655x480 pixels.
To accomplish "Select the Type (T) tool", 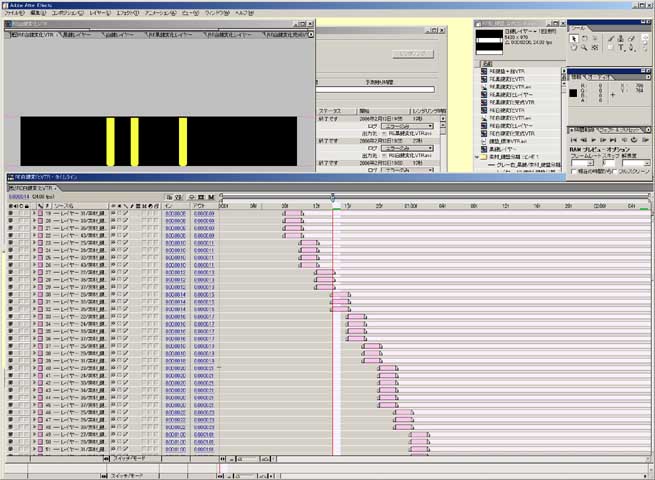I will tap(621, 47).
